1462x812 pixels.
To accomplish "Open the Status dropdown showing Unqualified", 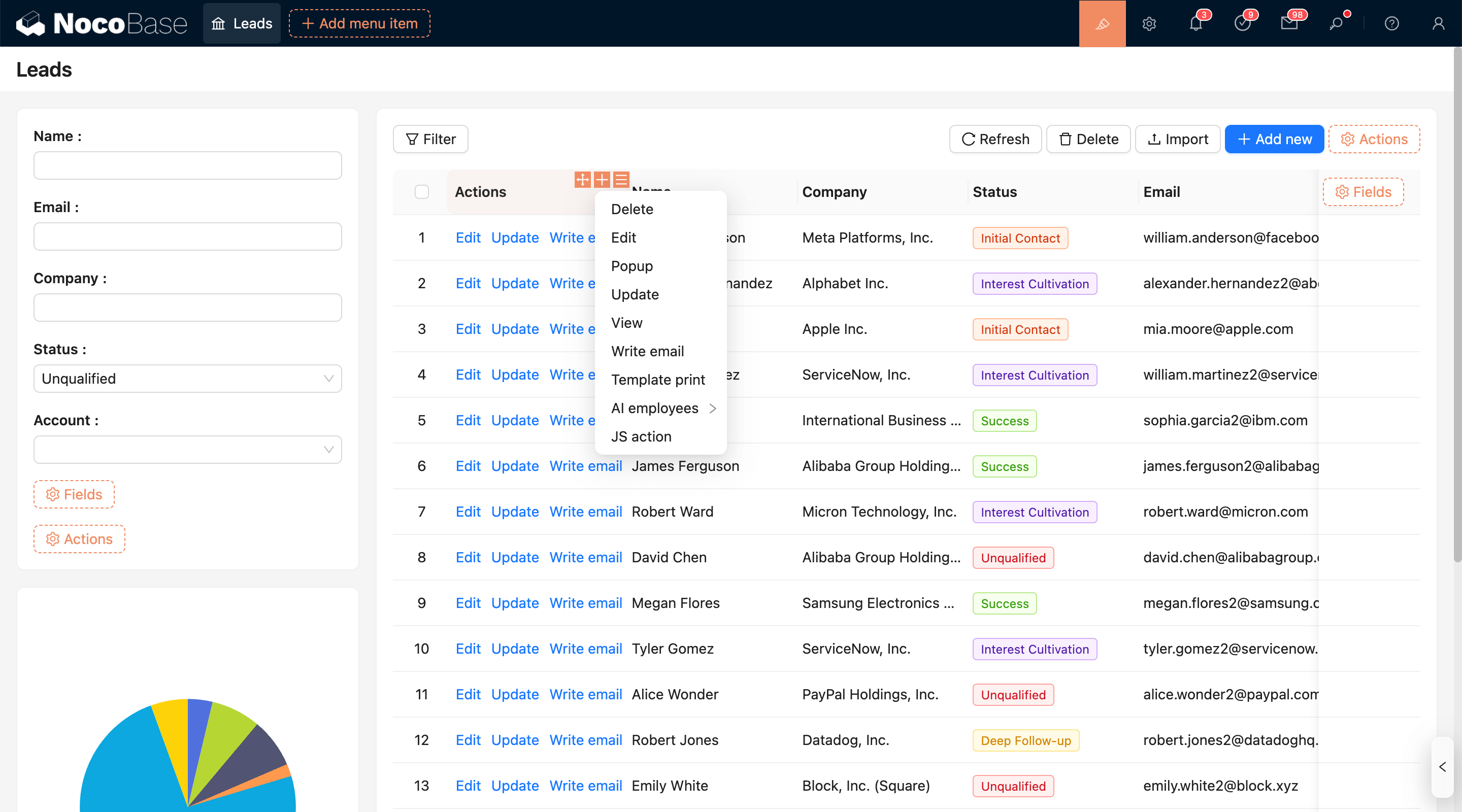I will pos(187,379).
